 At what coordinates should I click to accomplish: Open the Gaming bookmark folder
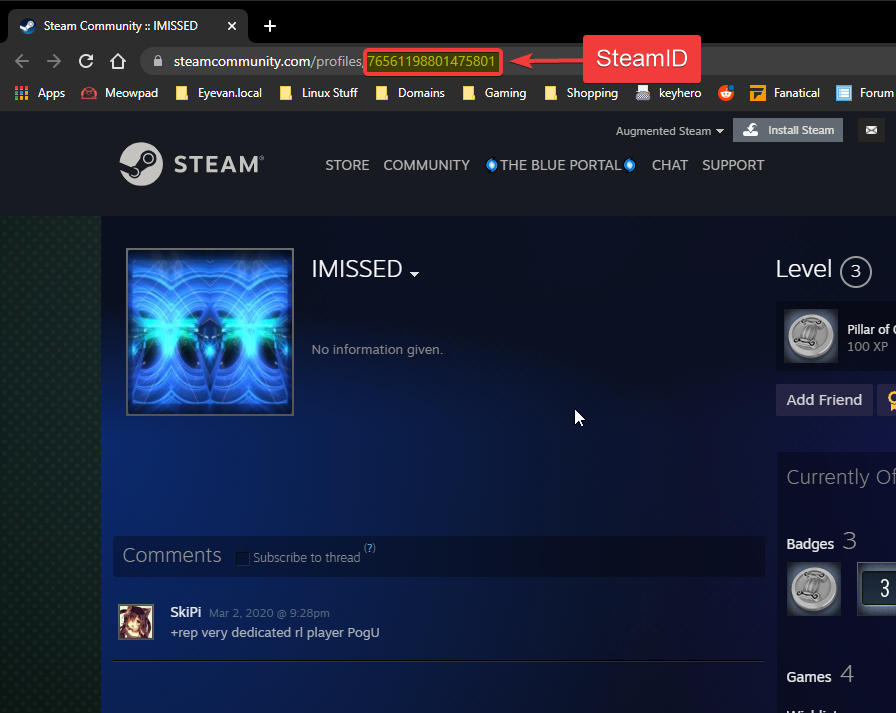[494, 93]
